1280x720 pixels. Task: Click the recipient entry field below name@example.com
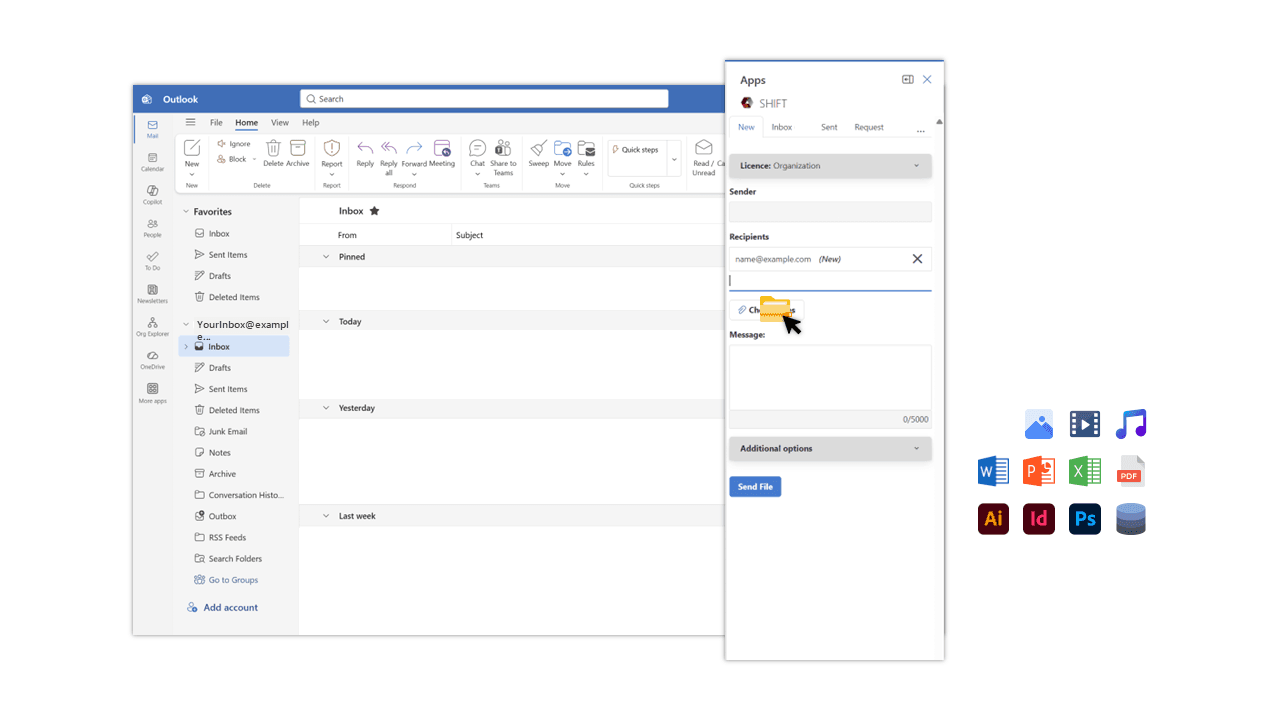(830, 281)
